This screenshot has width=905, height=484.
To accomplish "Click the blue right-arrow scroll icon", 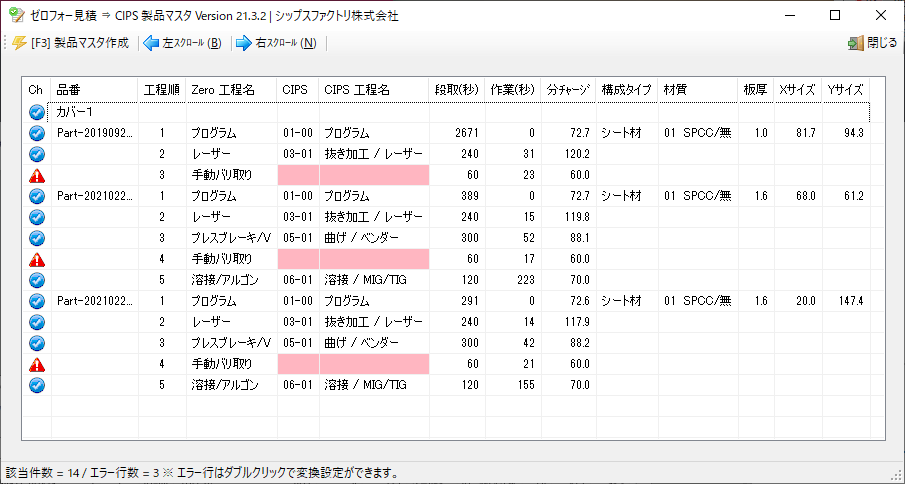I will click(244, 43).
